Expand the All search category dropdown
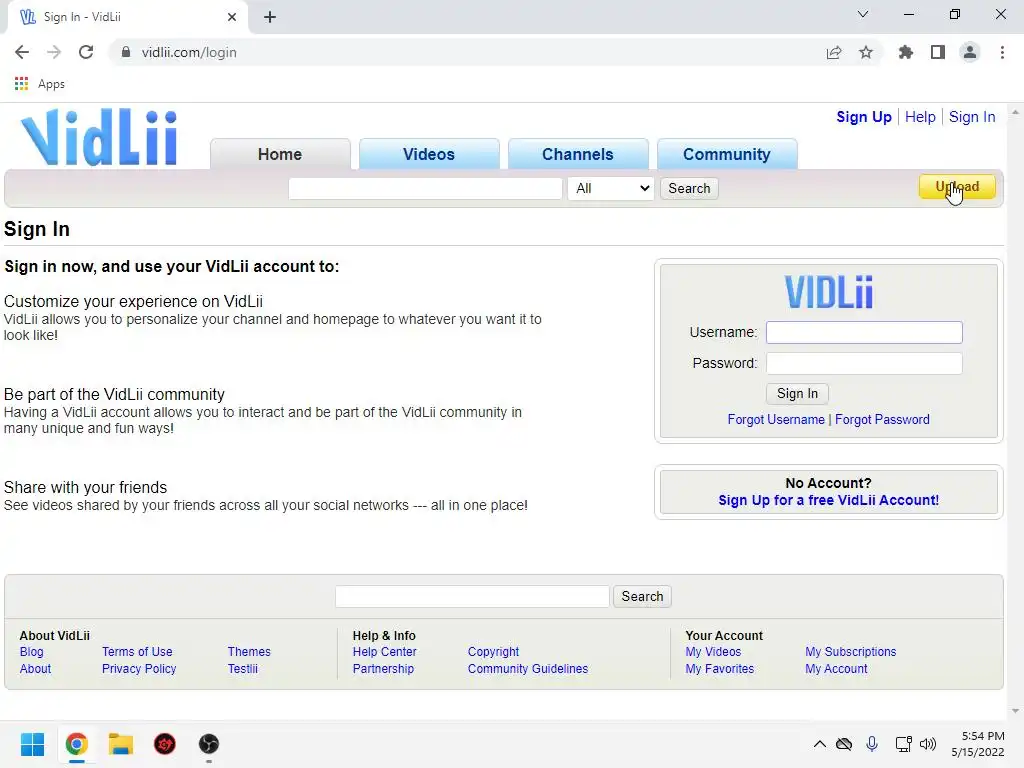The width and height of the screenshot is (1024, 768). pos(611,188)
